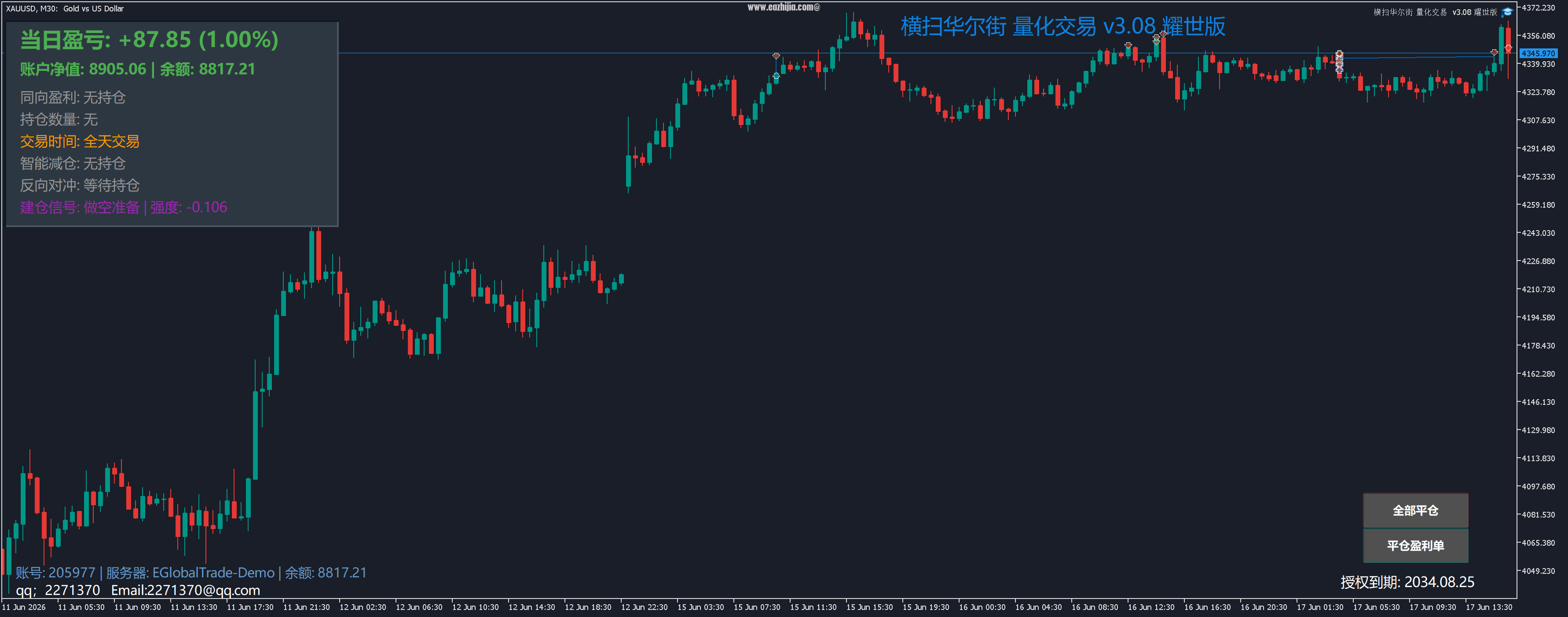The image size is (1568, 617).
Task: Click the 4259.180 price axis label
Action: click(1538, 205)
